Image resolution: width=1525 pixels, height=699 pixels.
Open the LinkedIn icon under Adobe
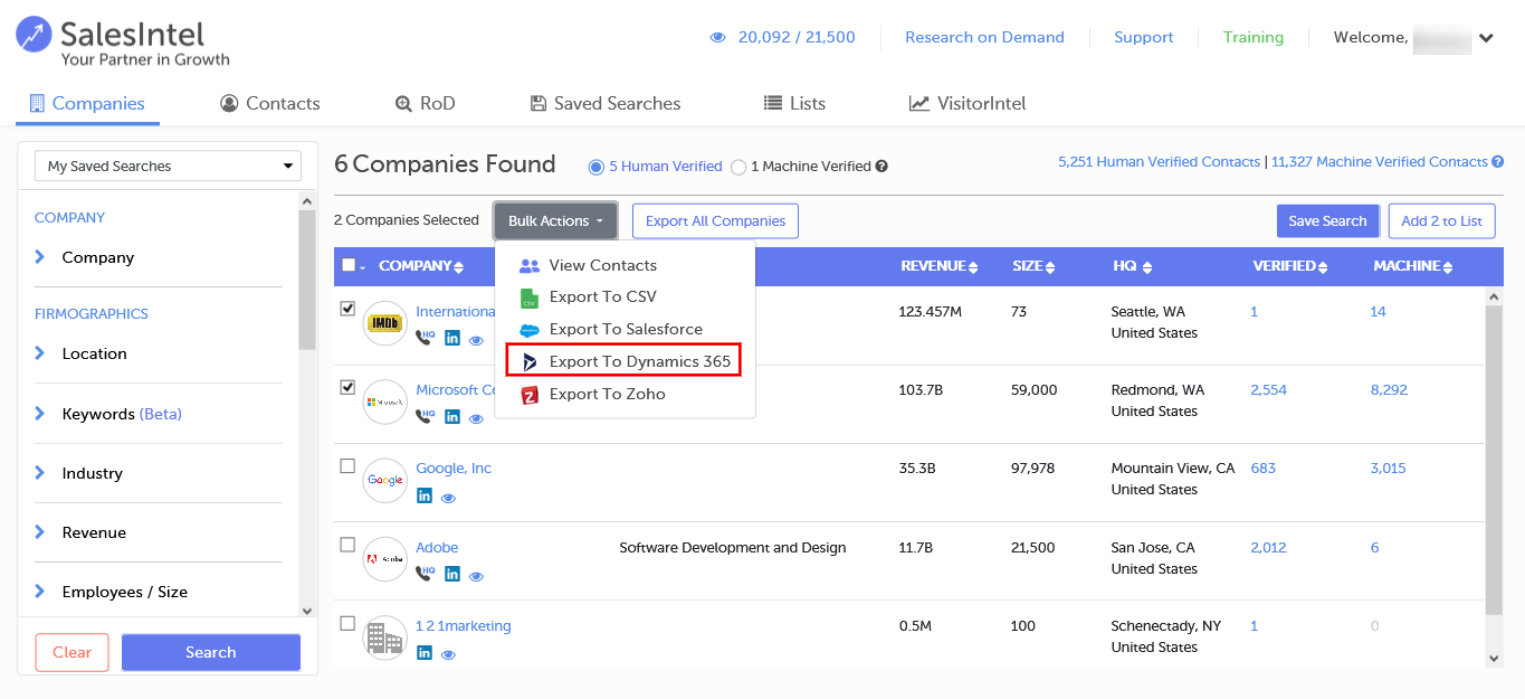(452, 574)
